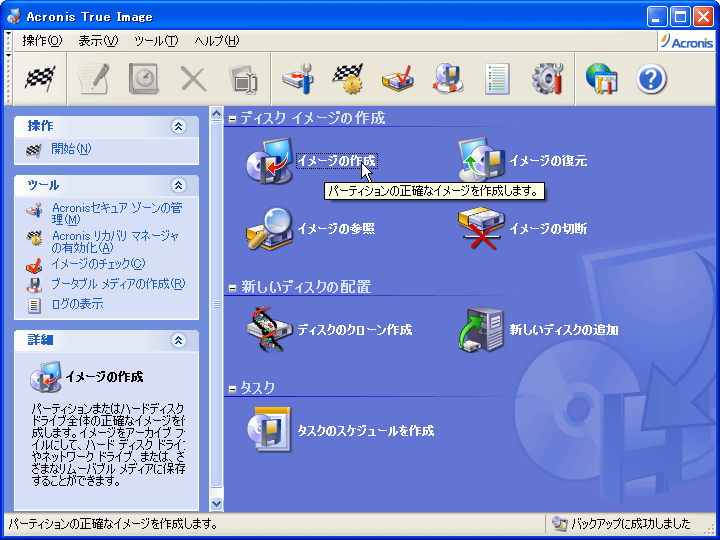720x540 pixels.
Task: Click the ディスクのクローン作成 DNA disk icon
Action: coord(269,329)
